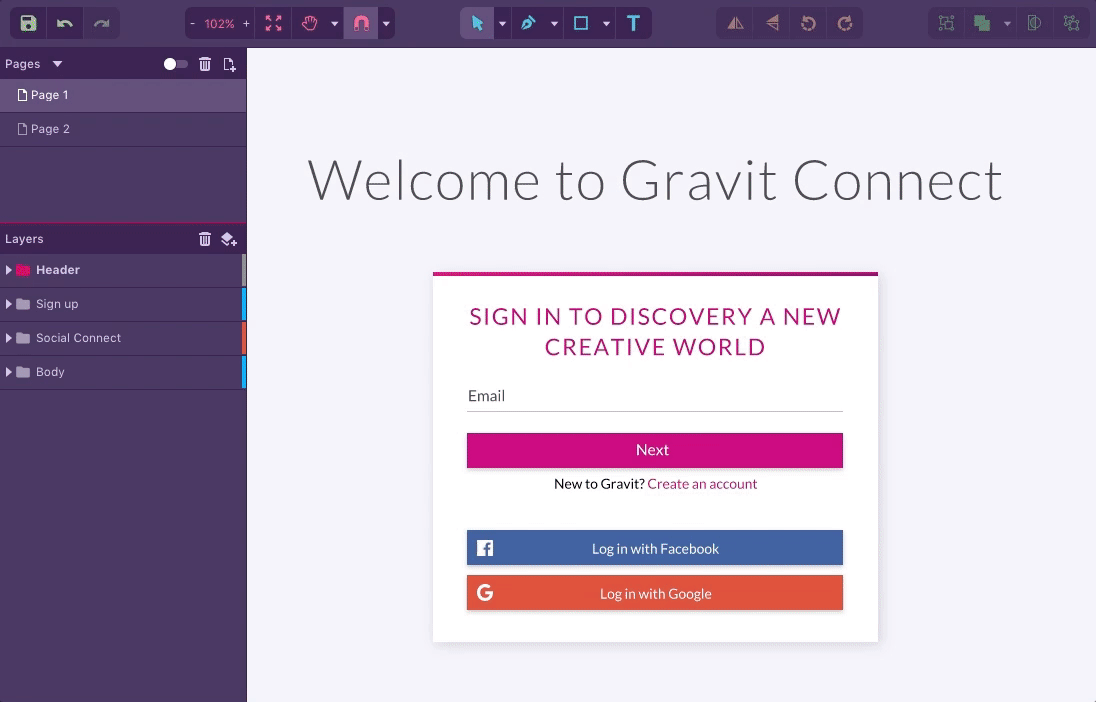1096x702 pixels.
Task: Click the Log in with Facebook button
Action: pyautogui.click(x=655, y=547)
